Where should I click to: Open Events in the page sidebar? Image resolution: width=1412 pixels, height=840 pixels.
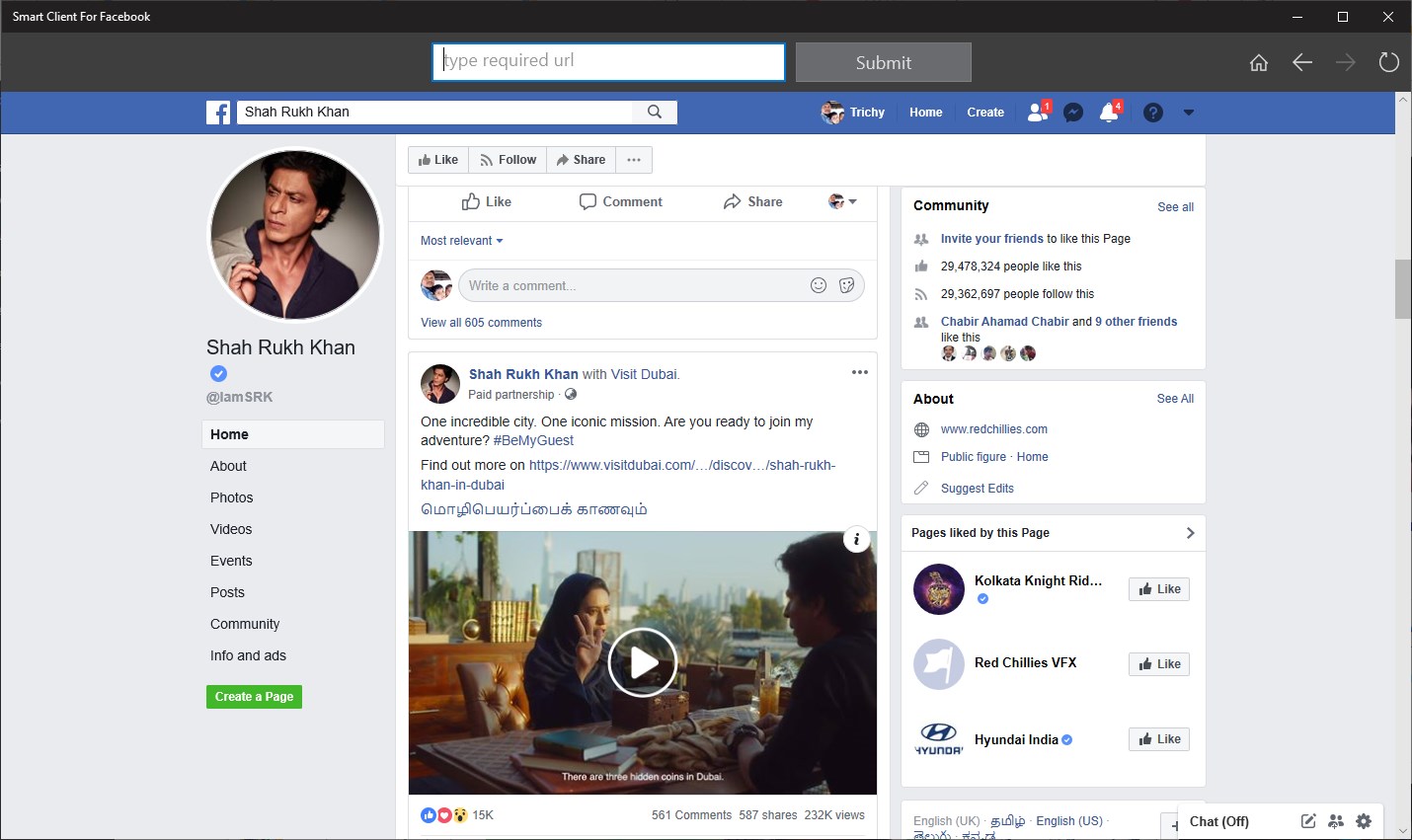click(231, 561)
